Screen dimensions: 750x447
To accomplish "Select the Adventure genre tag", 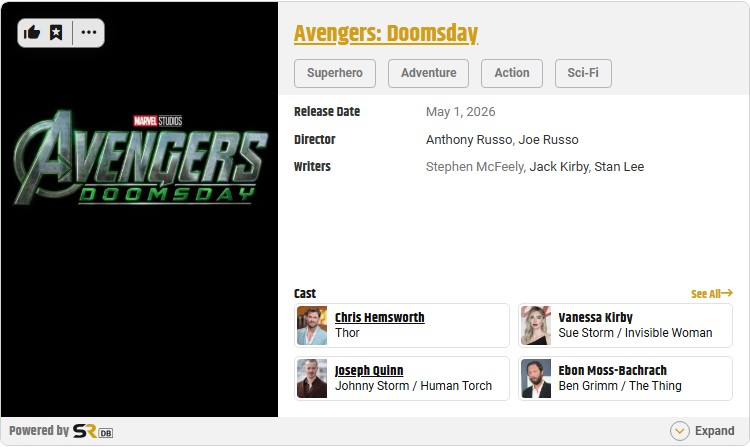I will pyautogui.click(x=428, y=73).
